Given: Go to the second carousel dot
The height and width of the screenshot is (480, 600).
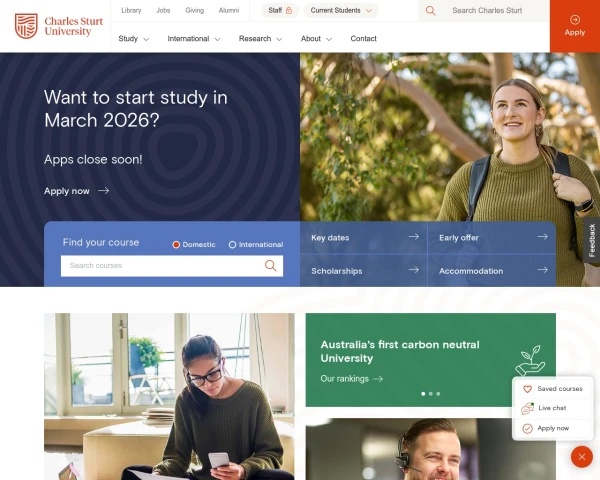Looking at the screenshot, I should (x=431, y=393).
